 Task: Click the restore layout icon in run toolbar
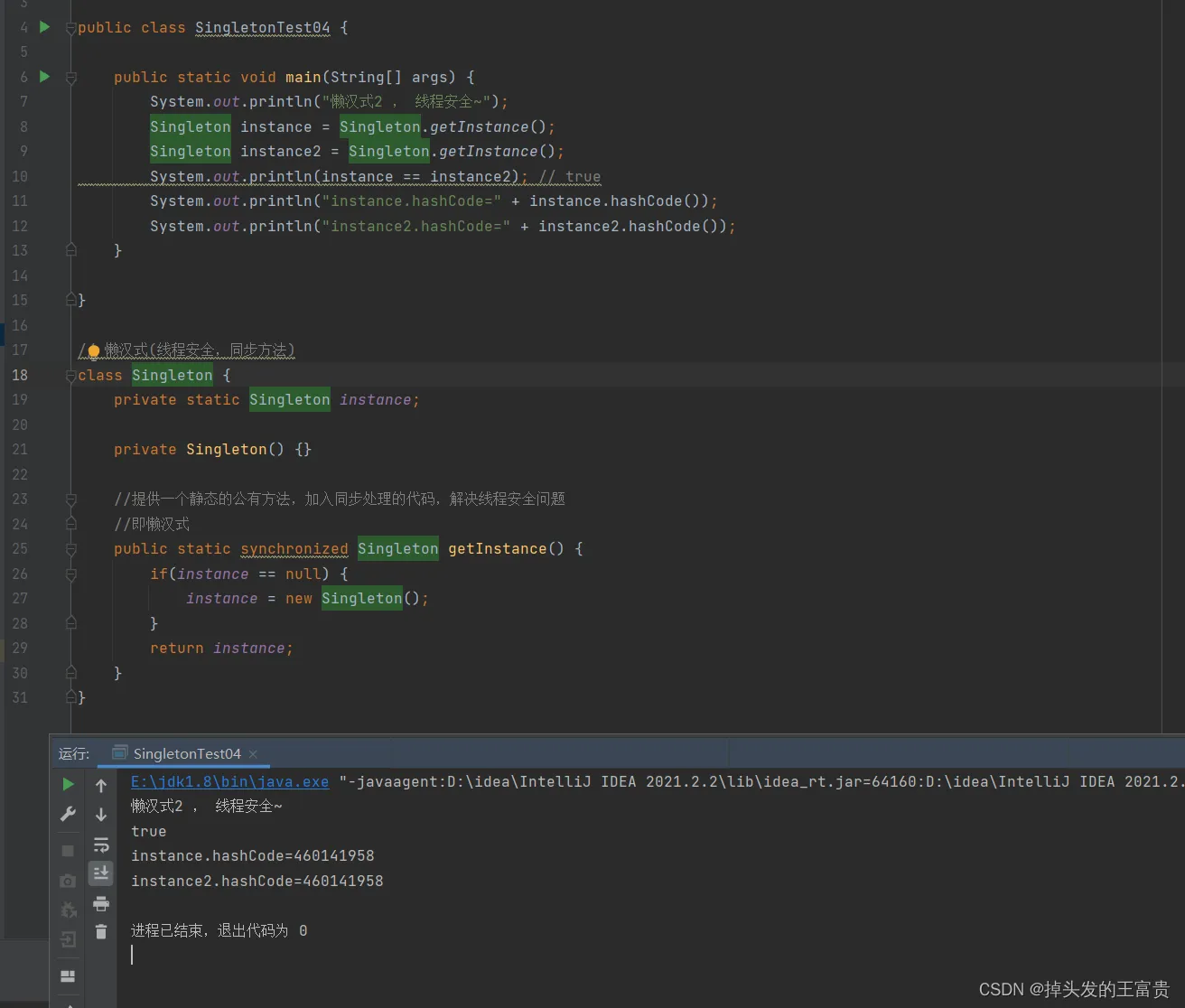click(68, 976)
